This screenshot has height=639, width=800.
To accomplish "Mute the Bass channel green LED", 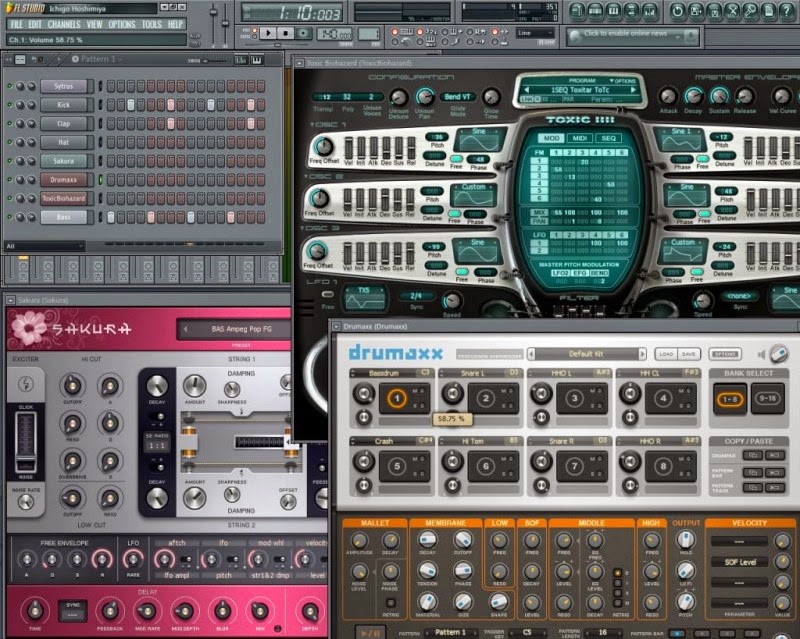I will [9, 217].
